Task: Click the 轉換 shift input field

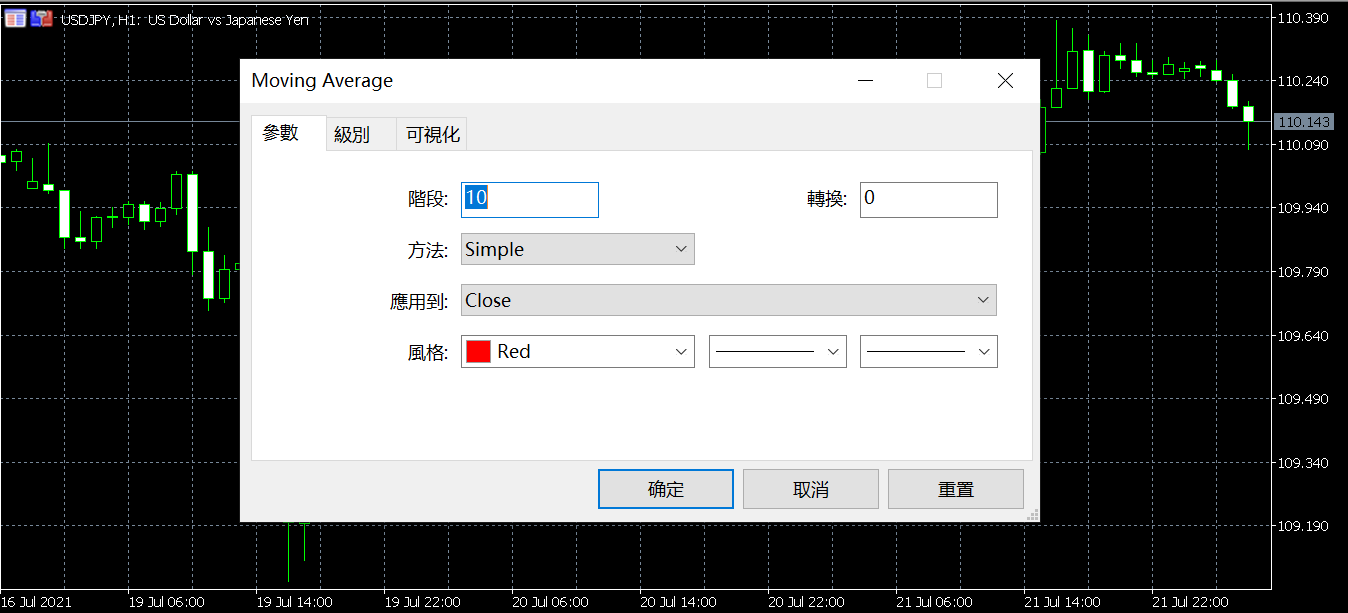Action: pyautogui.click(x=929, y=199)
